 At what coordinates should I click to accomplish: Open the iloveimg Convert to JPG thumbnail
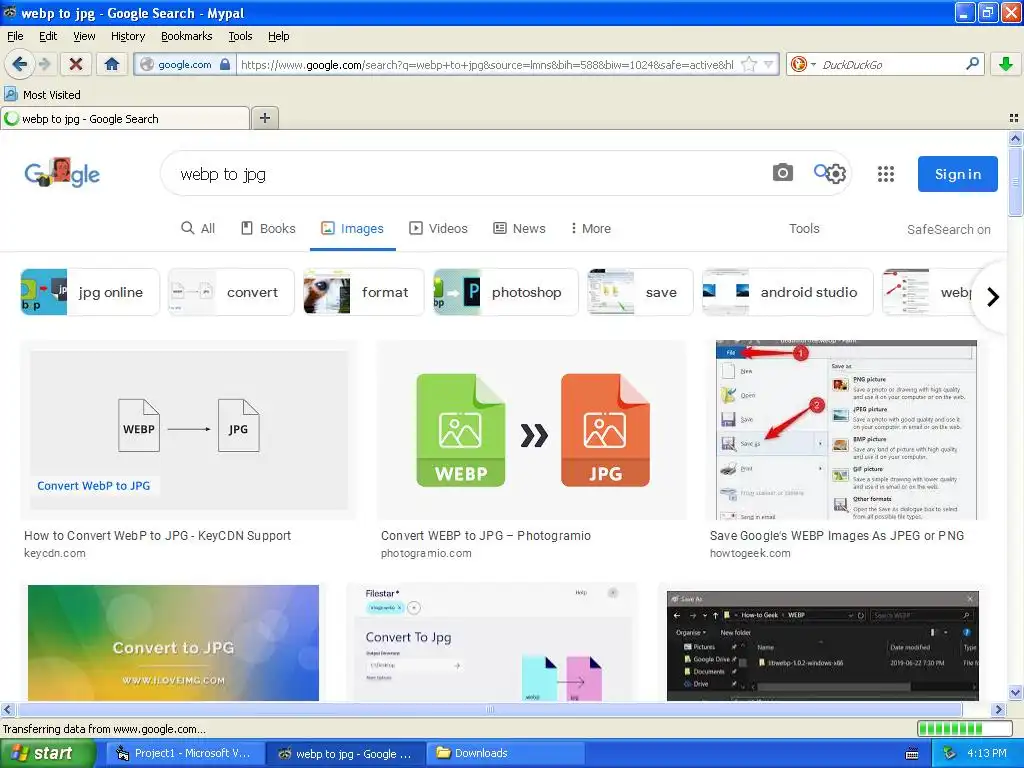pyautogui.click(x=174, y=643)
